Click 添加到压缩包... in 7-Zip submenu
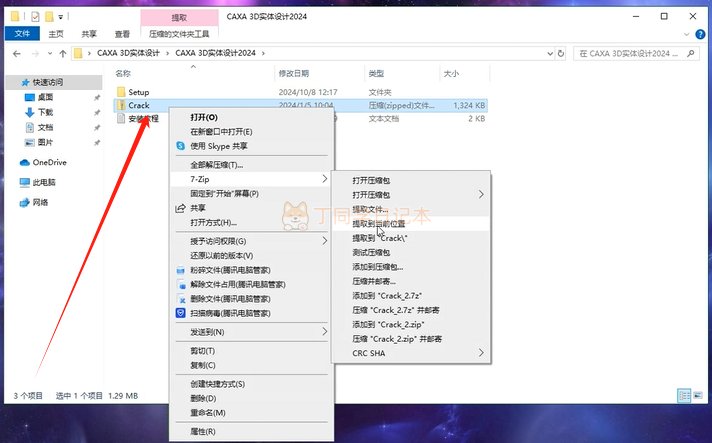Screen dimensions: 712x443 pos(377,267)
